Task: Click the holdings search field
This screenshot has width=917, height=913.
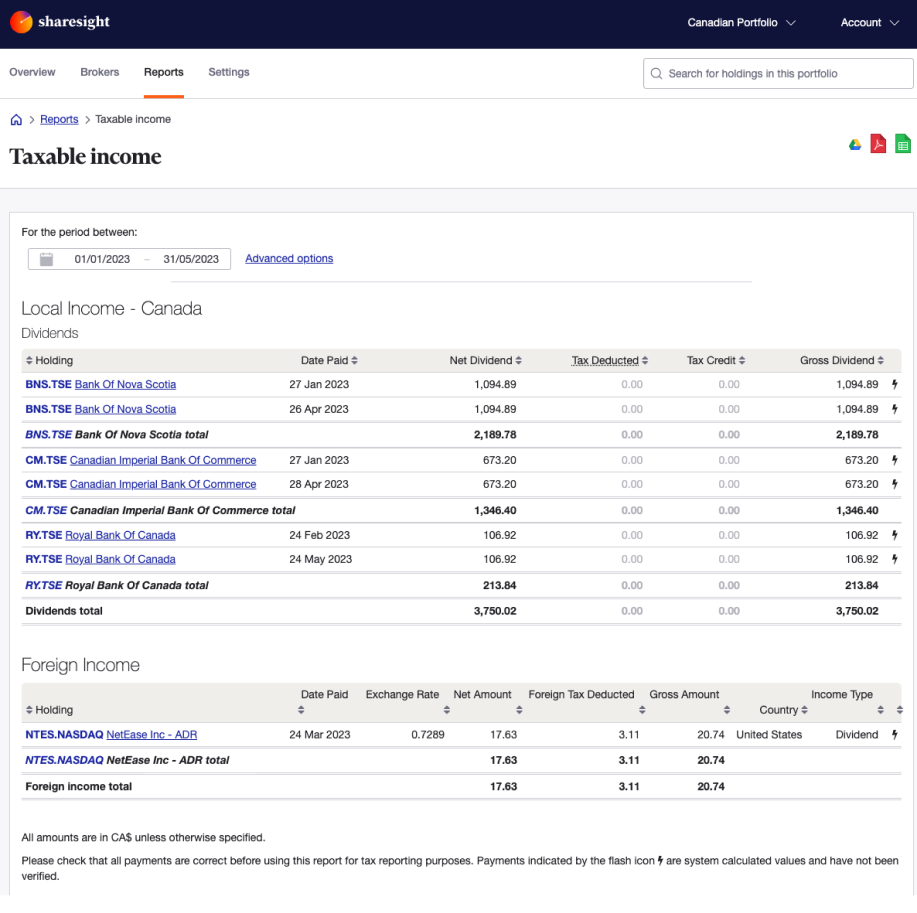Action: pyautogui.click(x=777, y=73)
